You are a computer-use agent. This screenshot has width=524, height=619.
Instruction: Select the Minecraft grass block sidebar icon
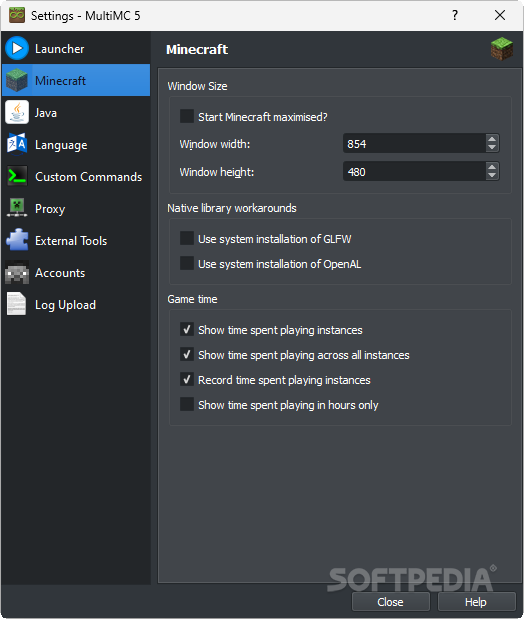click(x=17, y=80)
